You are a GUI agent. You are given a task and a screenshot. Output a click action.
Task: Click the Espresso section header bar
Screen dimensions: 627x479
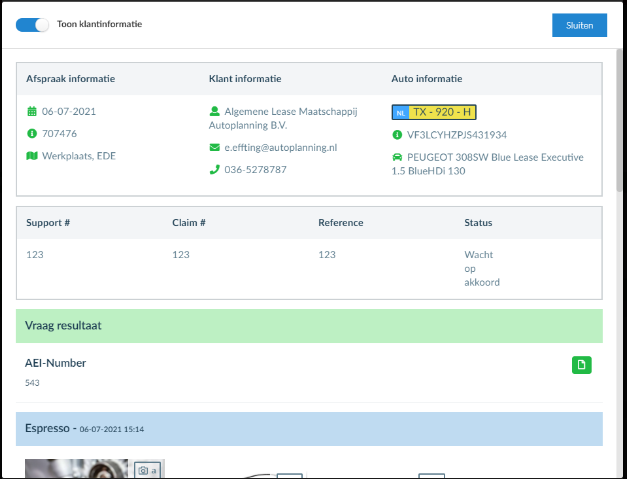coord(309,429)
